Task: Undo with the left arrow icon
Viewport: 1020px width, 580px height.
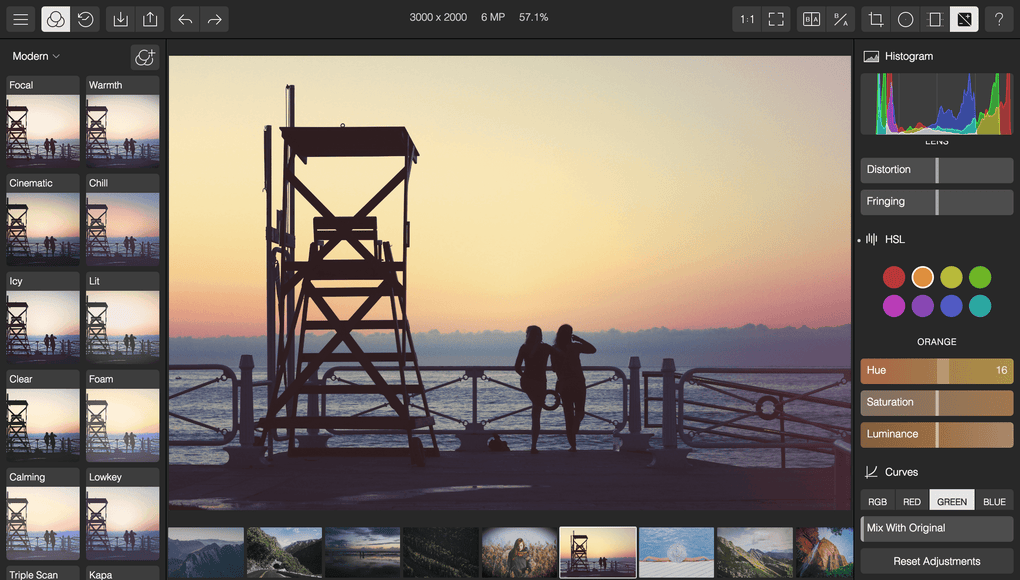Action: coord(185,19)
